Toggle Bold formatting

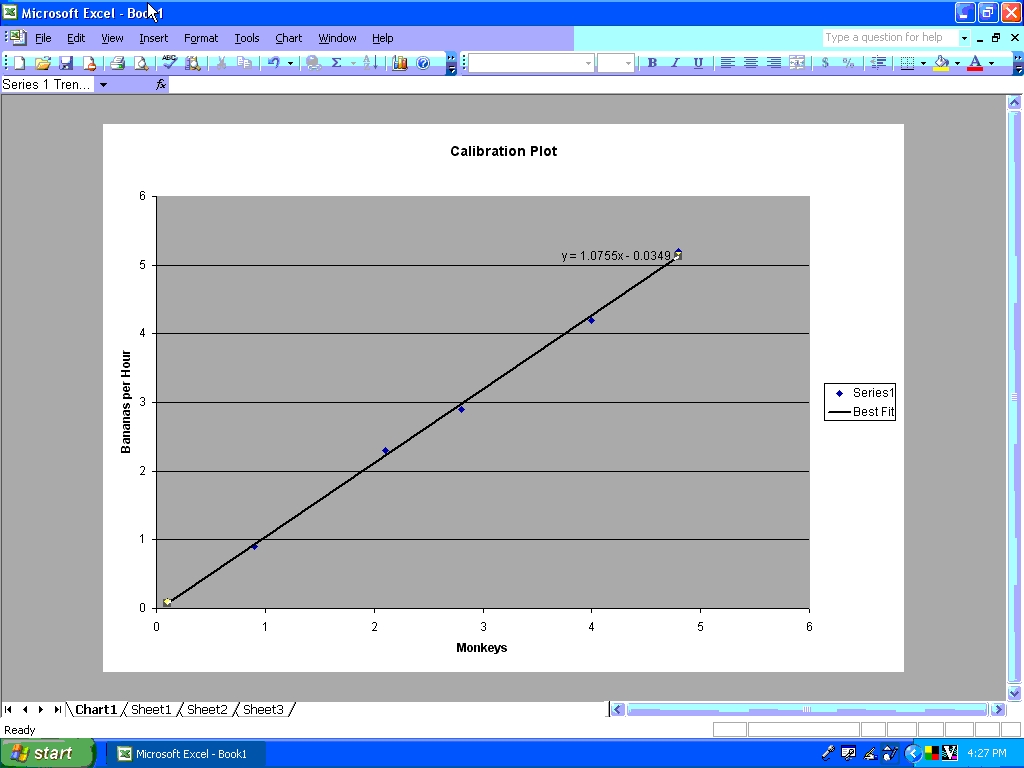pos(652,62)
